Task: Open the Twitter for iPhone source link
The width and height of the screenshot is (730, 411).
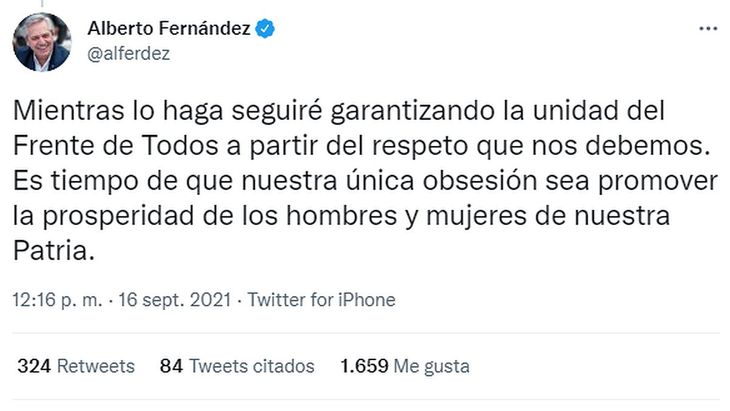Action: click(321, 299)
